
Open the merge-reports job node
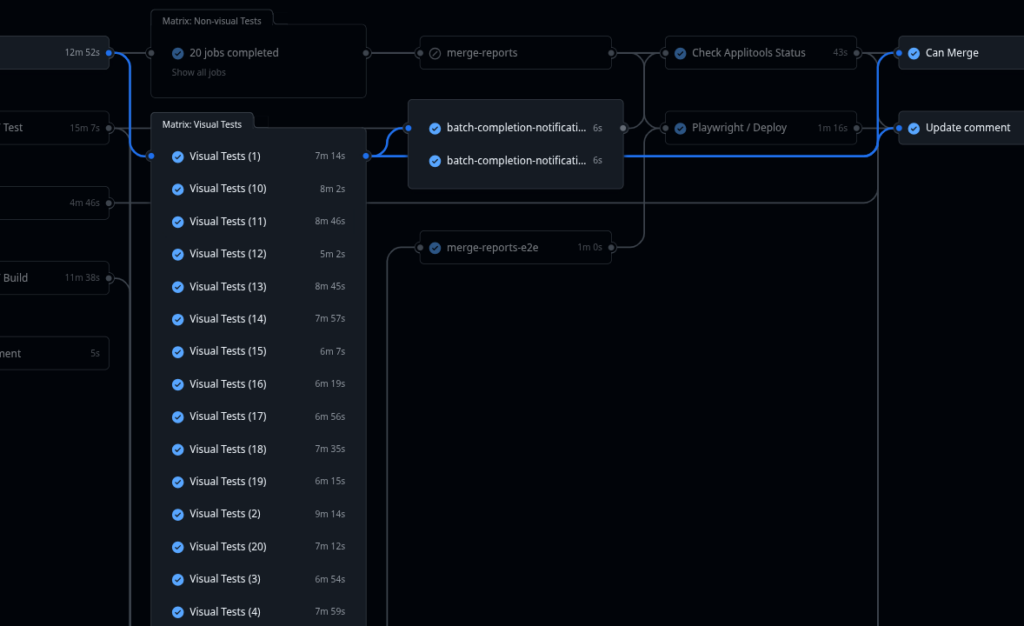click(x=516, y=53)
